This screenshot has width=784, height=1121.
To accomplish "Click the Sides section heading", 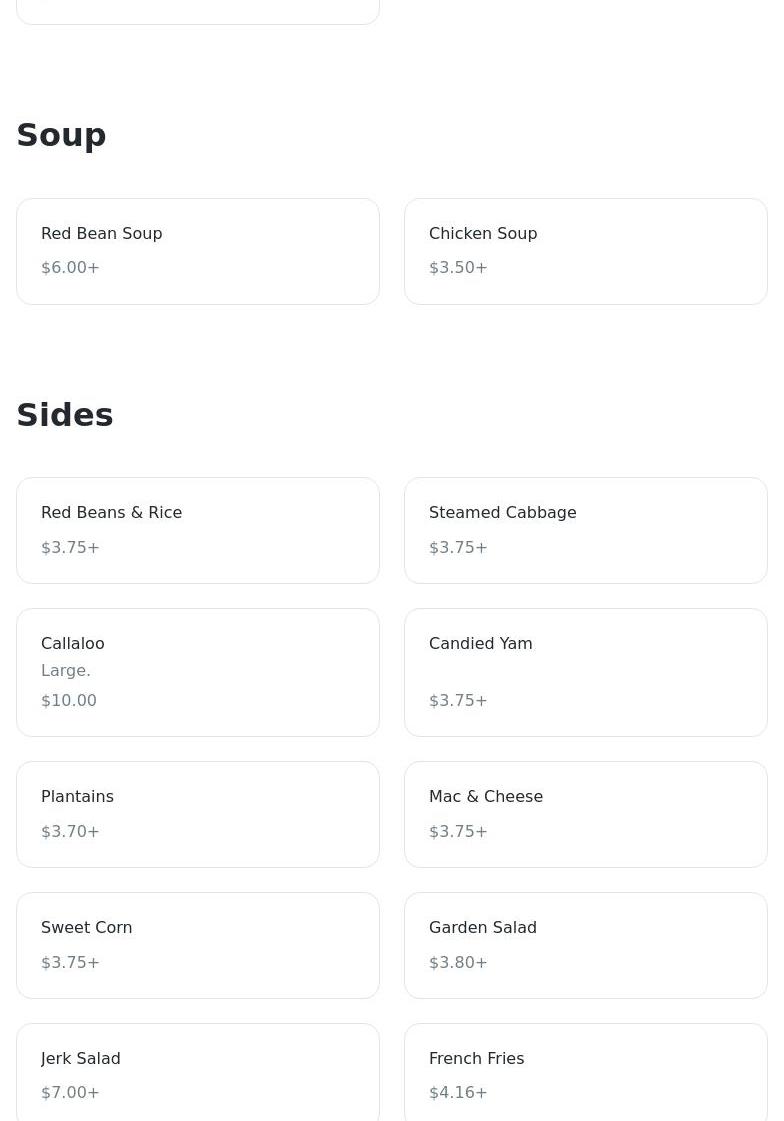I will coord(65,415).
